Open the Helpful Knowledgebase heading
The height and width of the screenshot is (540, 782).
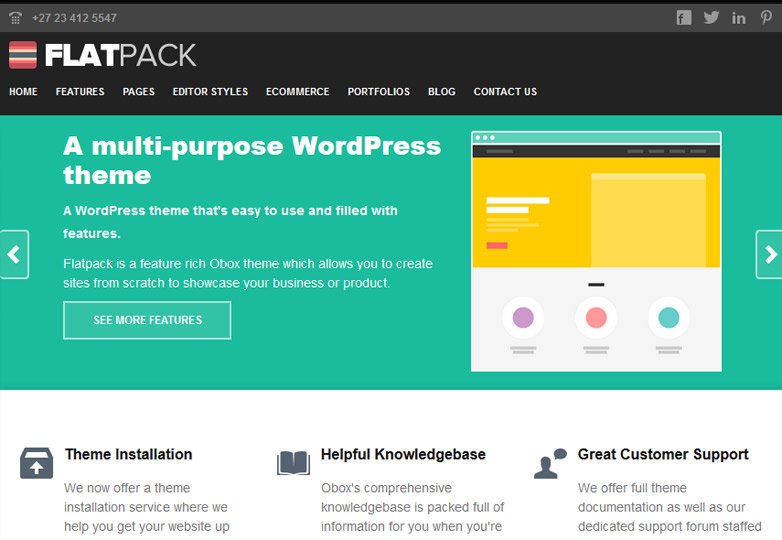pyautogui.click(x=403, y=454)
